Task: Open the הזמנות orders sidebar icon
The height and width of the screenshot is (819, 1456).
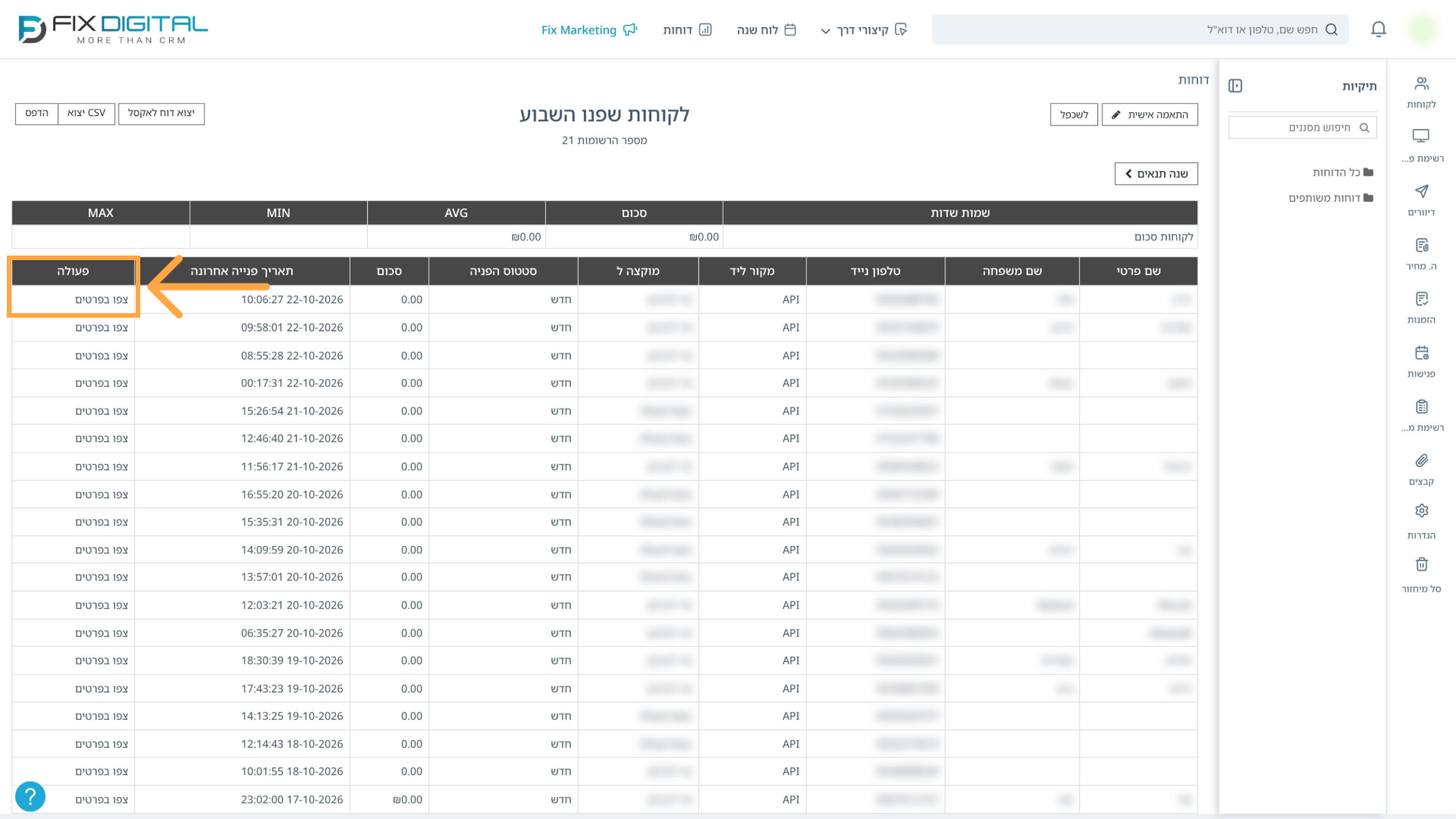Action: coord(1422,299)
